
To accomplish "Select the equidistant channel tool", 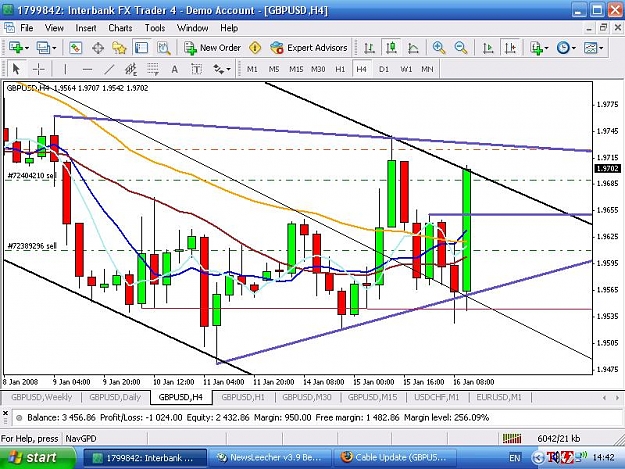I will [131, 69].
